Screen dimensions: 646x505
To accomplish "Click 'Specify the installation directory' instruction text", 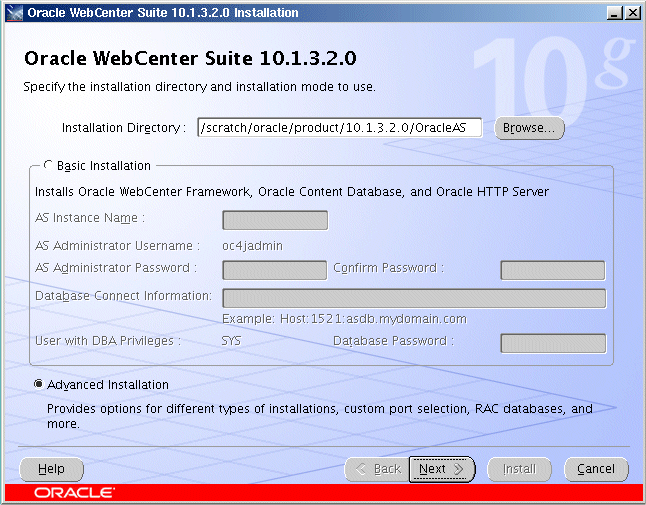I will [x=199, y=87].
